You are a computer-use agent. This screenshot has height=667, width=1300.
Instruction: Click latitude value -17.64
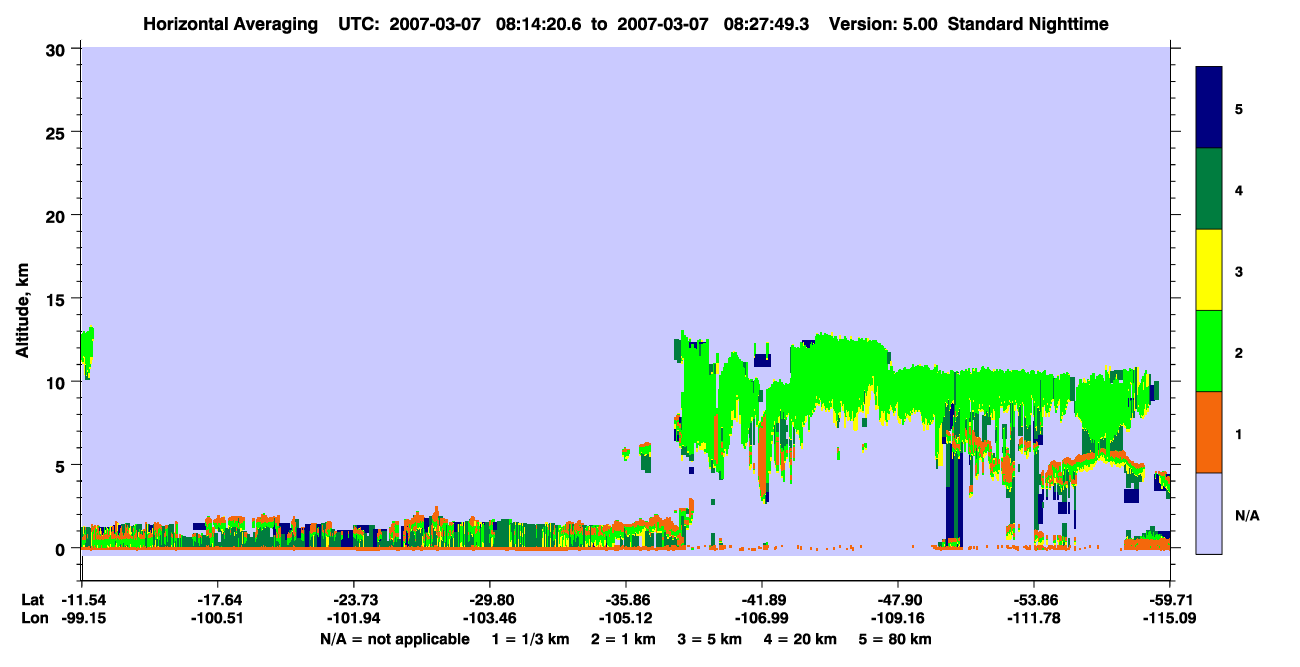[x=218, y=600]
